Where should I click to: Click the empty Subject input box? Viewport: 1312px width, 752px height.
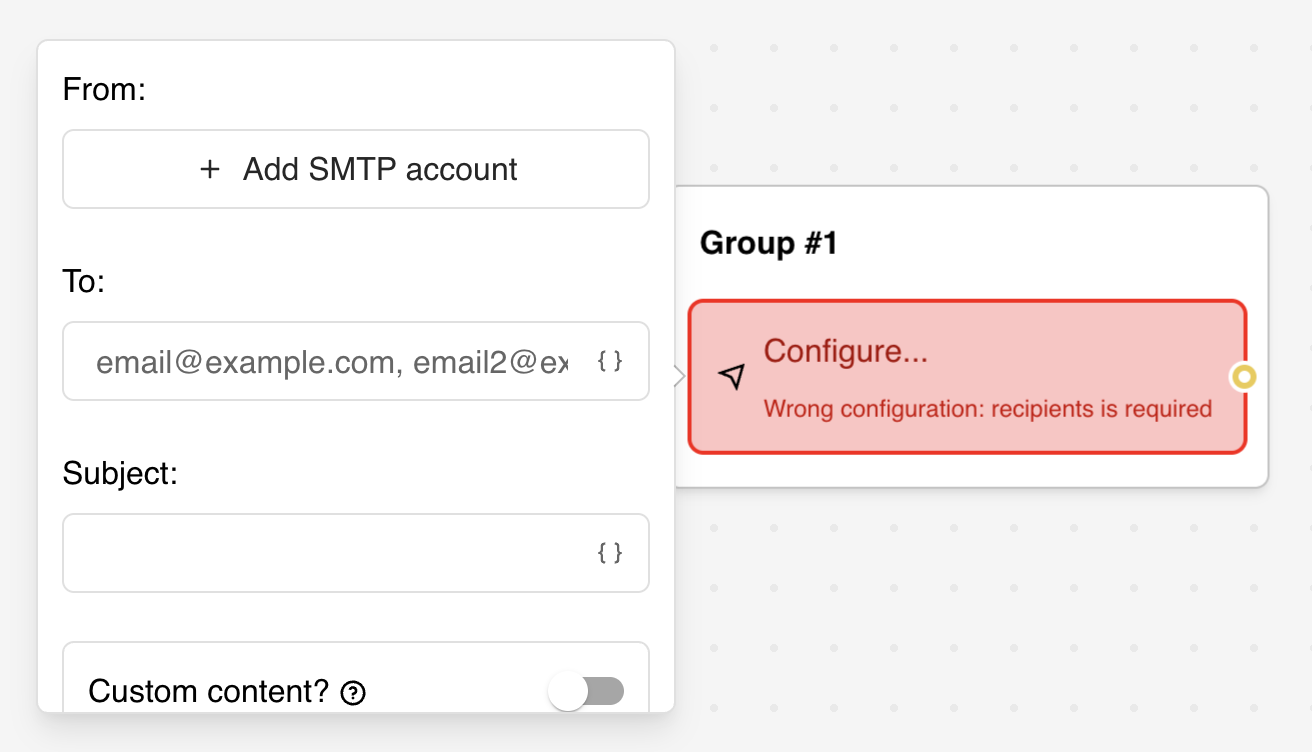[x=320, y=553]
